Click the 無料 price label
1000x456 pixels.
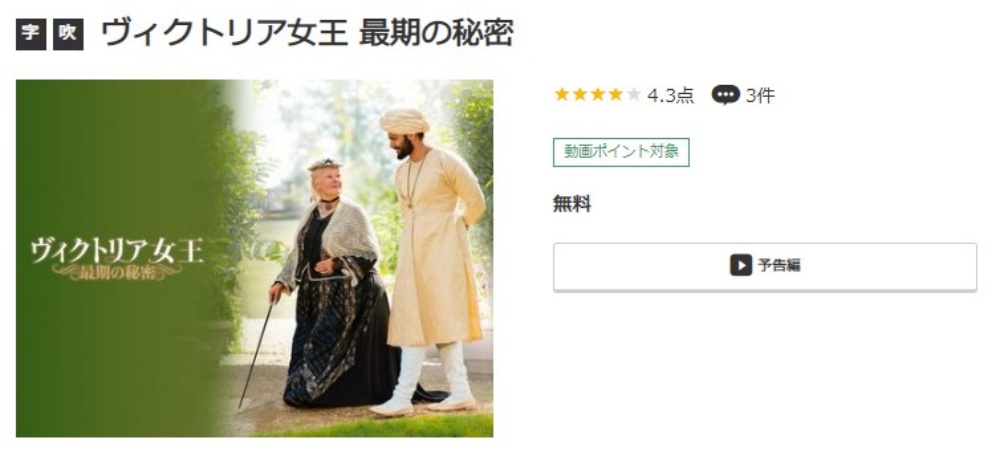point(572,205)
